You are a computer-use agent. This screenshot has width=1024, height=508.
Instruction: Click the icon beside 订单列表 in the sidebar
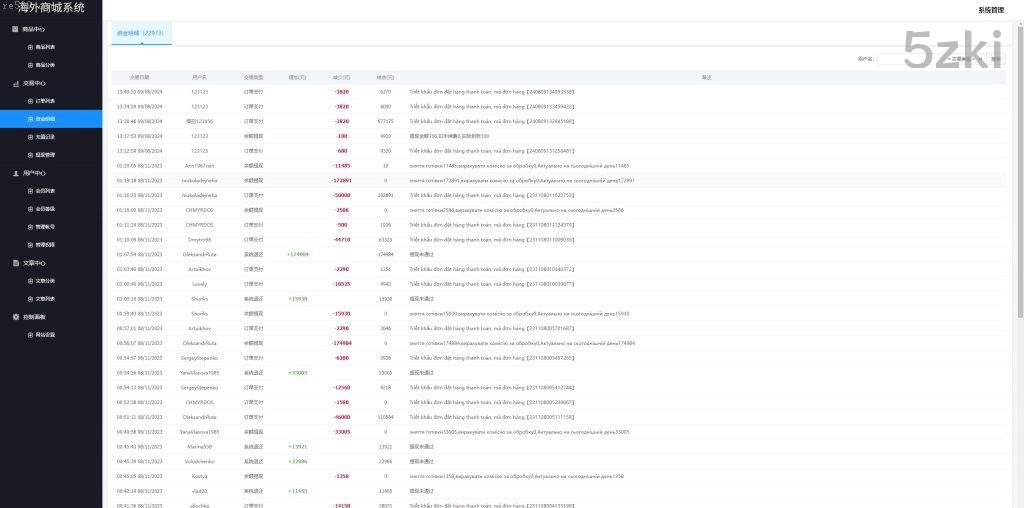pos(30,101)
